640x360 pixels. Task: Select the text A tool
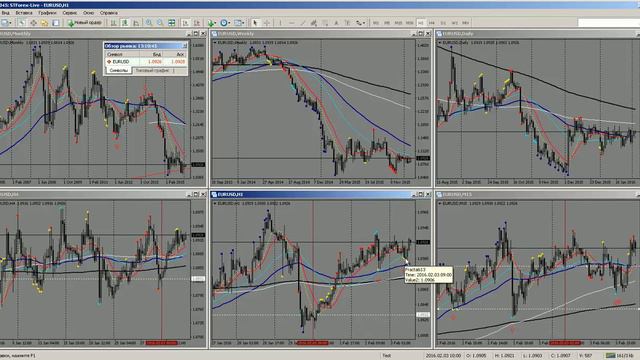click(x=336, y=23)
